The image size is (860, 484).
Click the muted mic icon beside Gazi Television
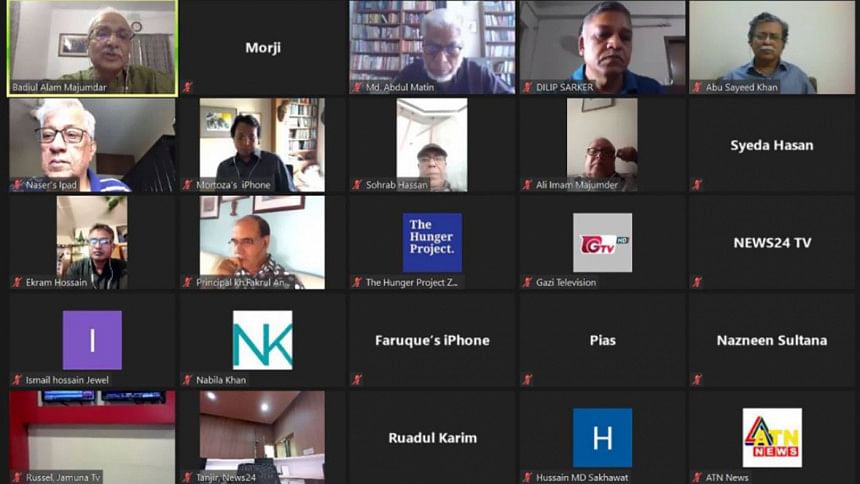(x=528, y=283)
